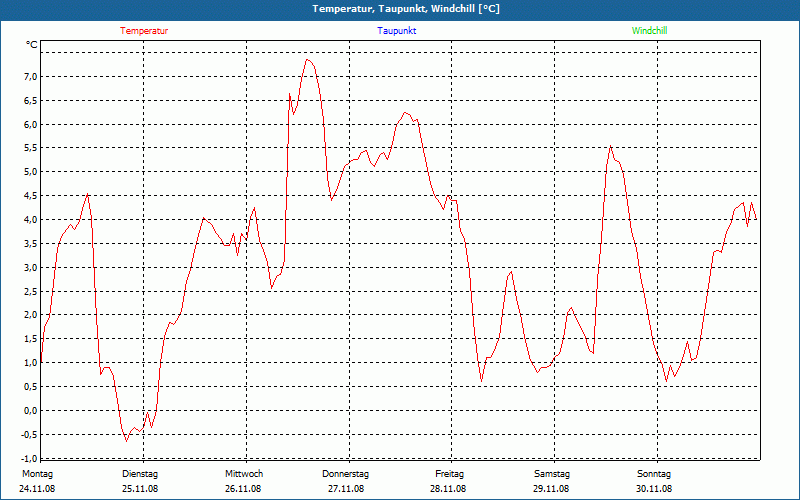Viewport: 800px width, 500px height.
Task: Select the 0,5 y-axis value
Action: [x=31, y=387]
